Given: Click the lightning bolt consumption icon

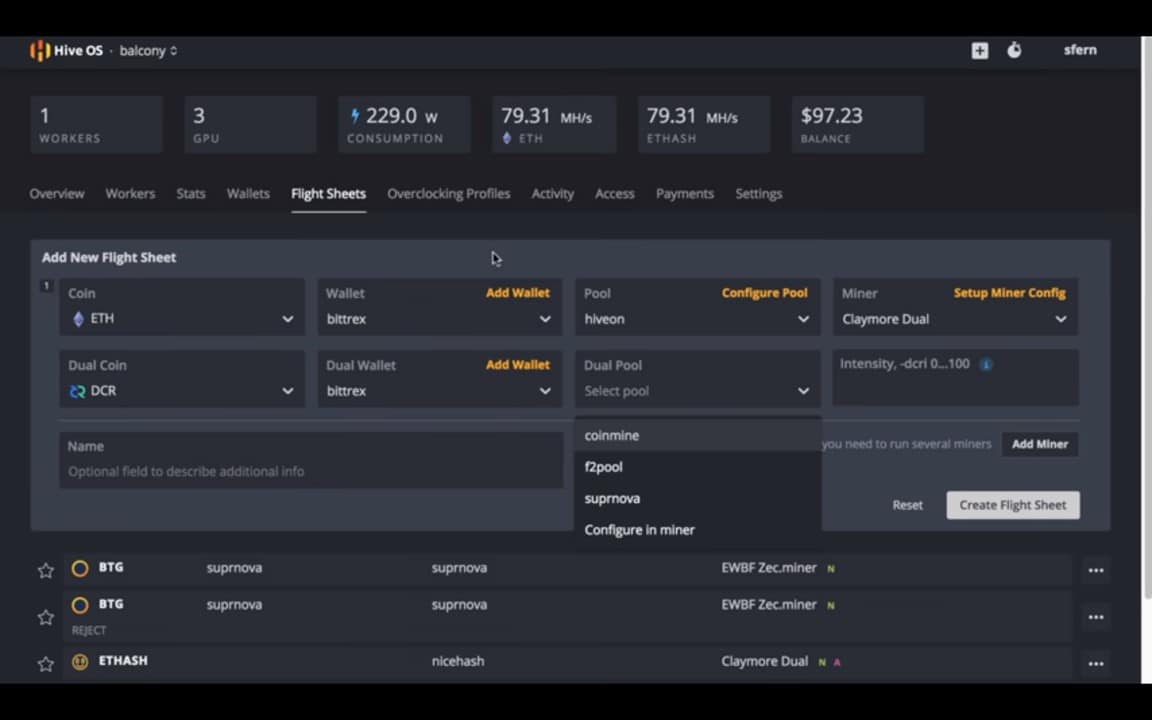Looking at the screenshot, I should coord(355,115).
